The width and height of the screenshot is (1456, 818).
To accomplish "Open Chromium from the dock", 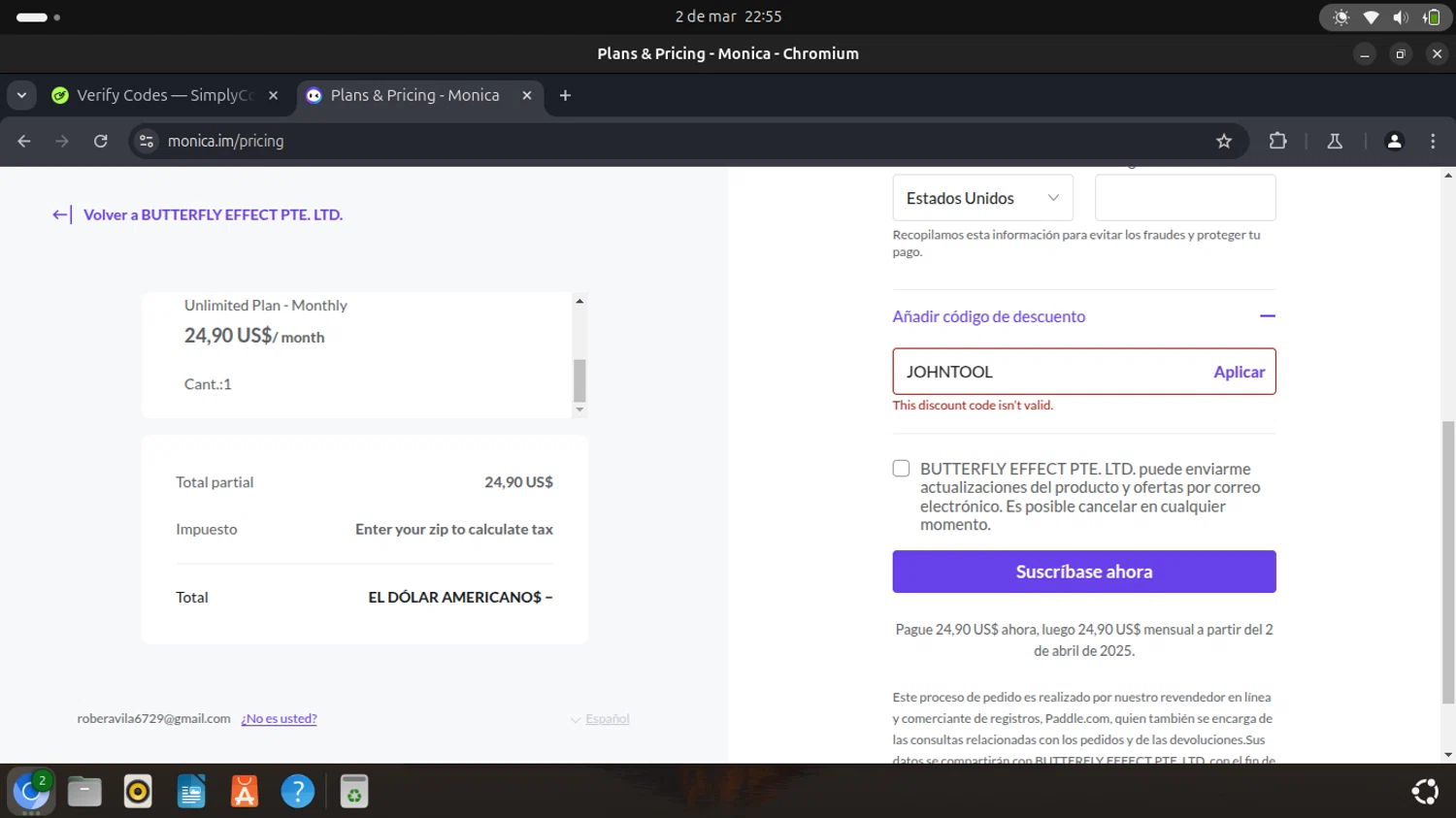I will (31, 791).
